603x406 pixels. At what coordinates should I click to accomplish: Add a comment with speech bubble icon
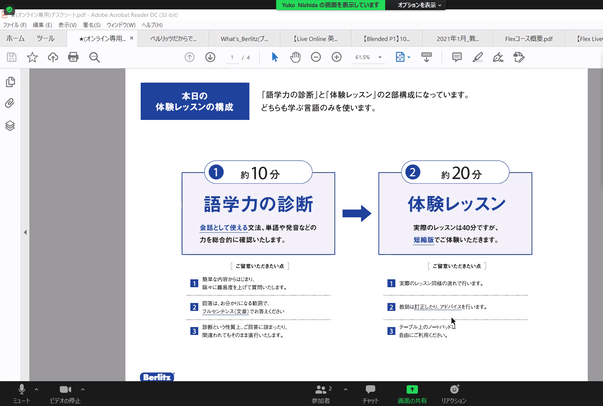tap(457, 57)
